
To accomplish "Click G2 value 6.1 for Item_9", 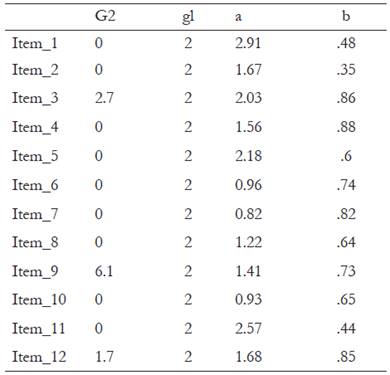I will click(104, 271).
